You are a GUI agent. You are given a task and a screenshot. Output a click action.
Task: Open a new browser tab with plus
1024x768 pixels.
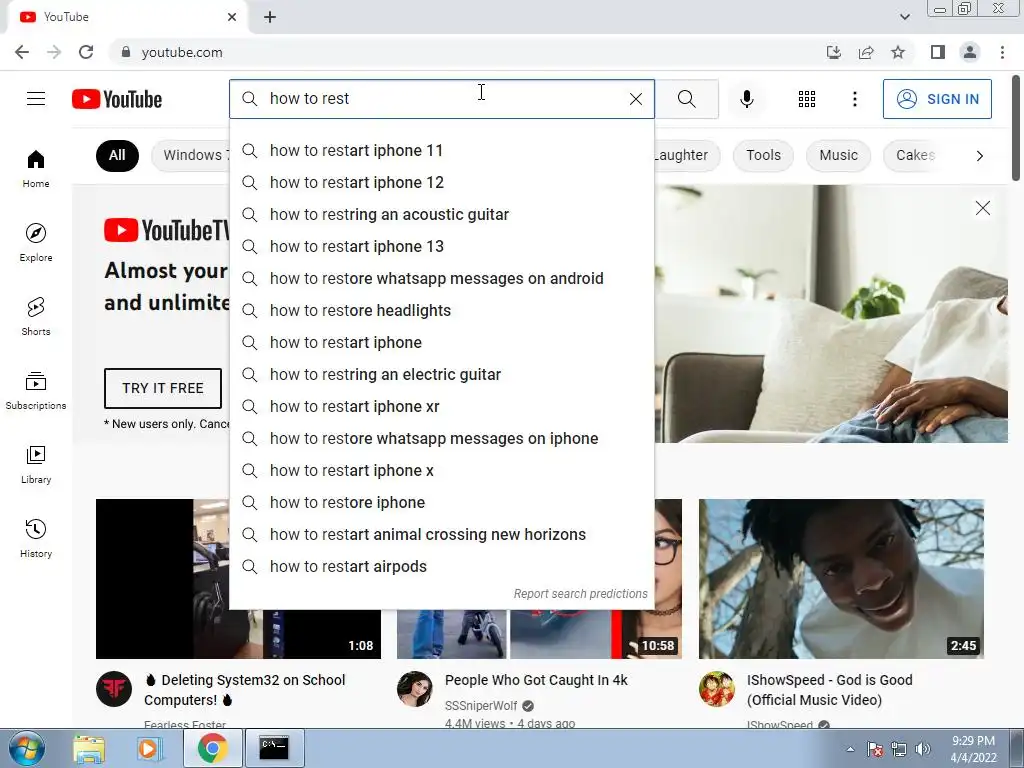tap(270, 17)
